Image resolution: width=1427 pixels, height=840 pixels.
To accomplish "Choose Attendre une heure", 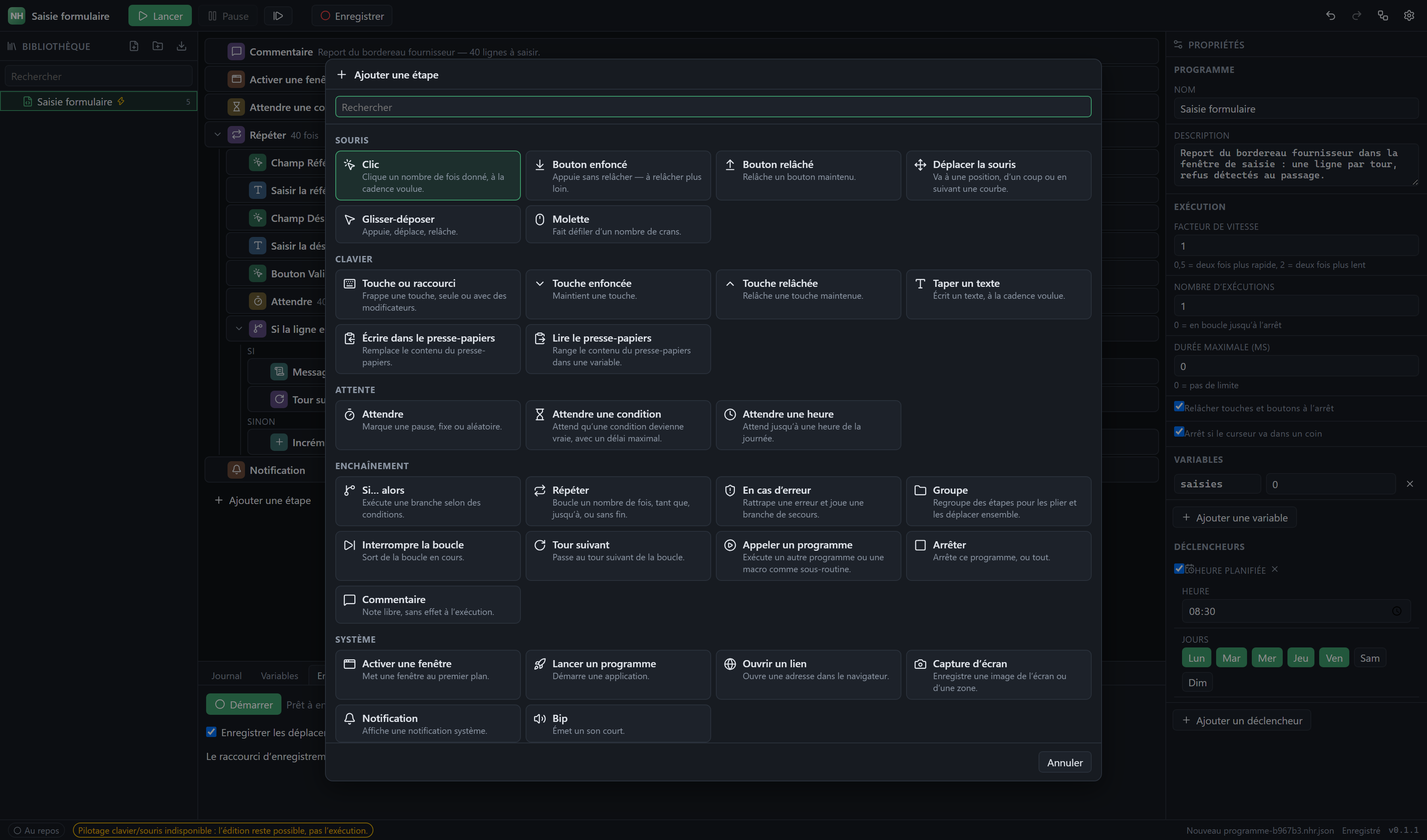I will (x=808, y=425).
